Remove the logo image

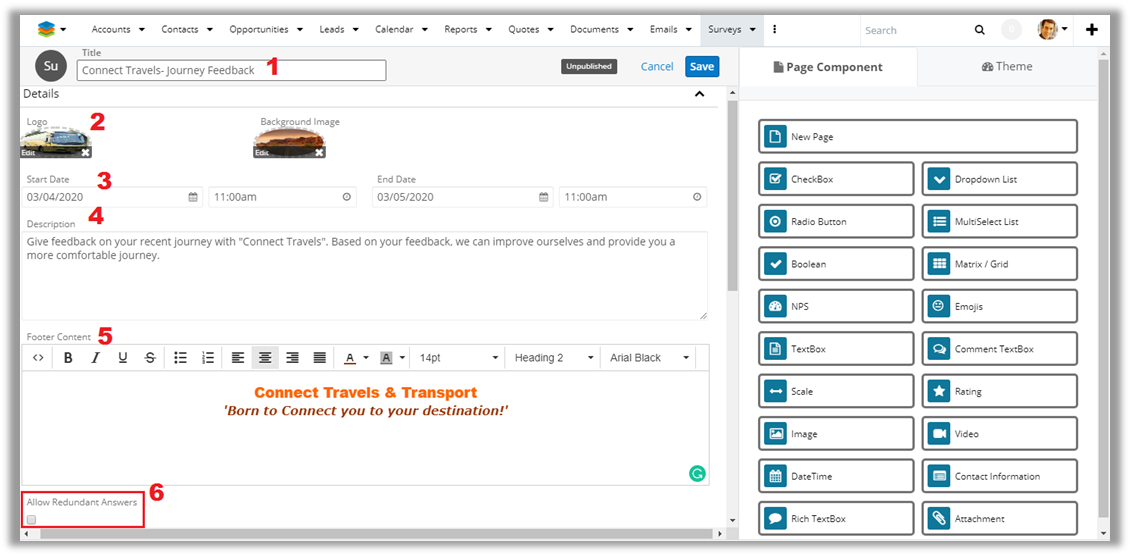click(x=85, y=152)
